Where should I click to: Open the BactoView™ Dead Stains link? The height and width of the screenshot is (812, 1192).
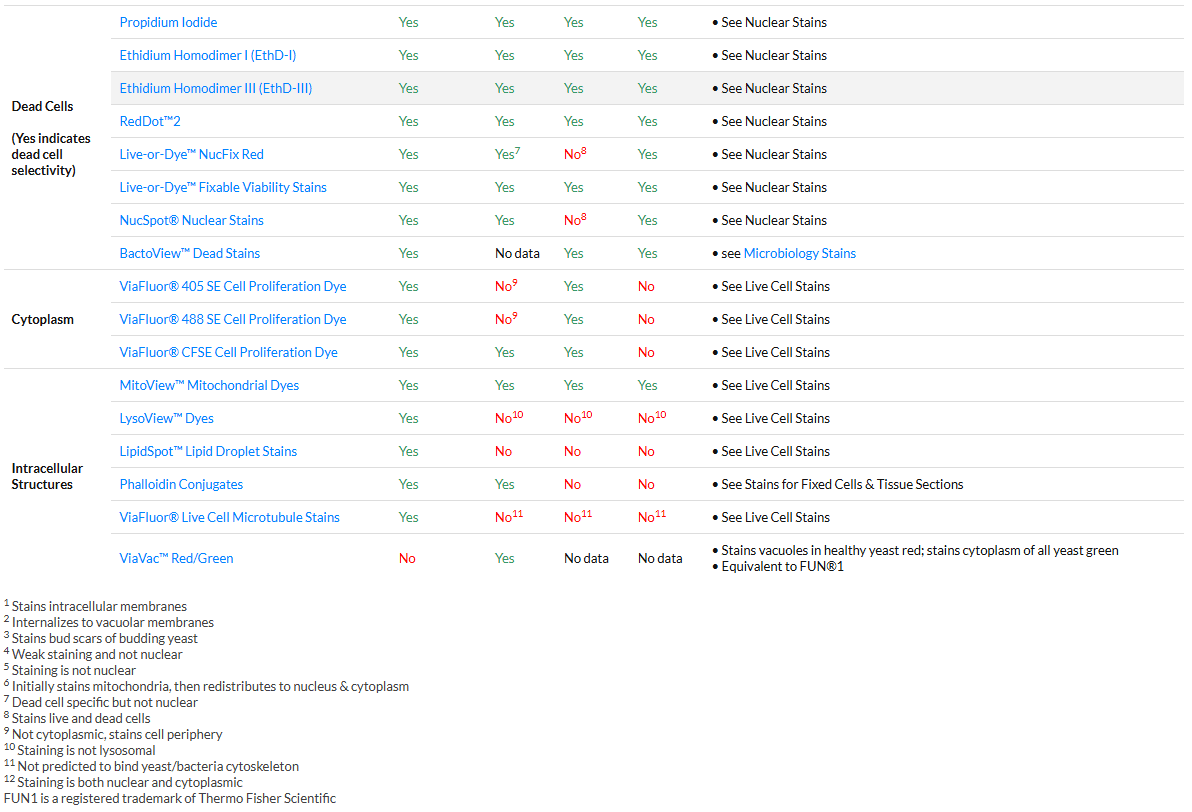pos(189,253)
